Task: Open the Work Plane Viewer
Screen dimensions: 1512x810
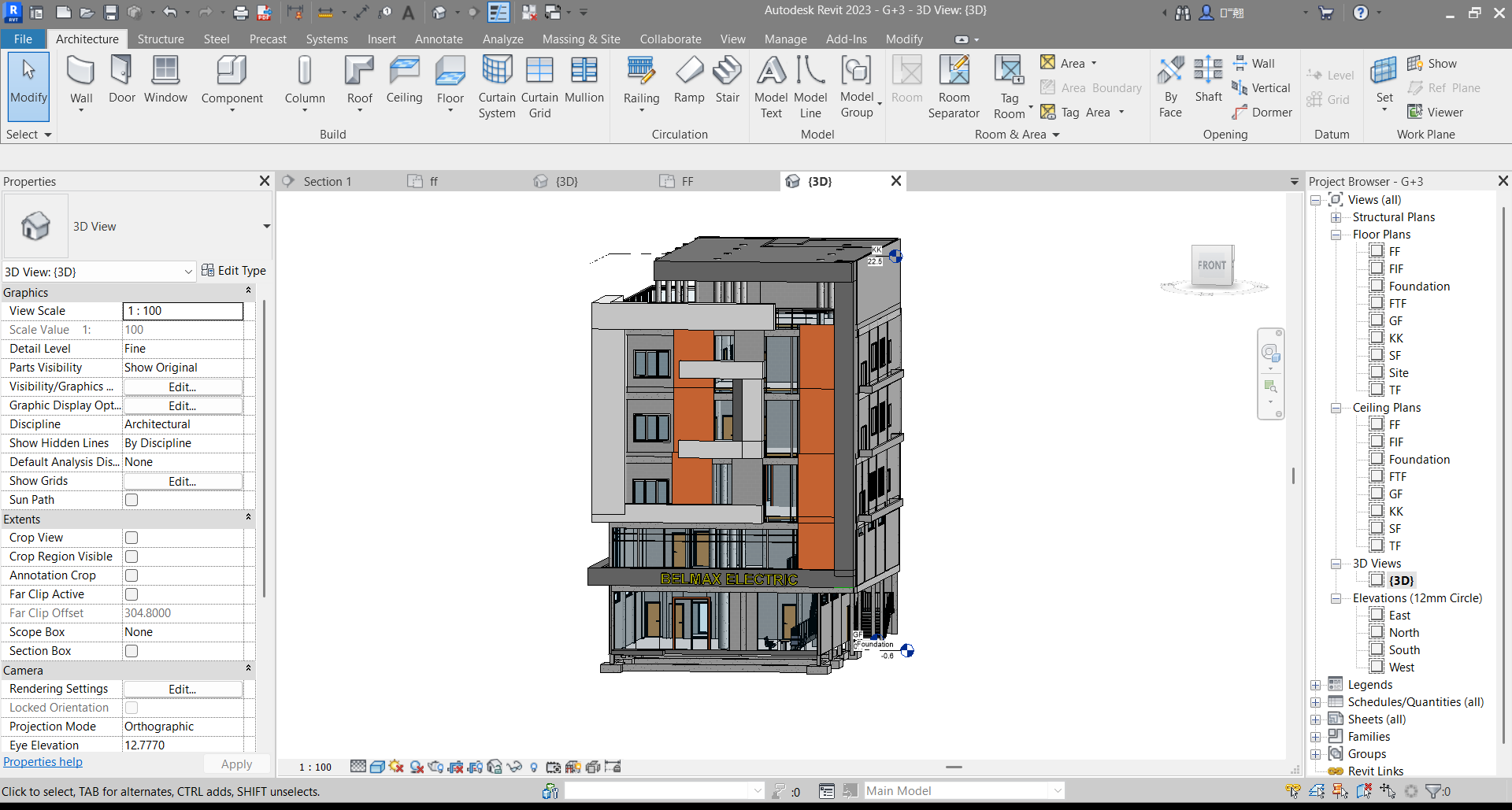Action: click(1436, 113)
